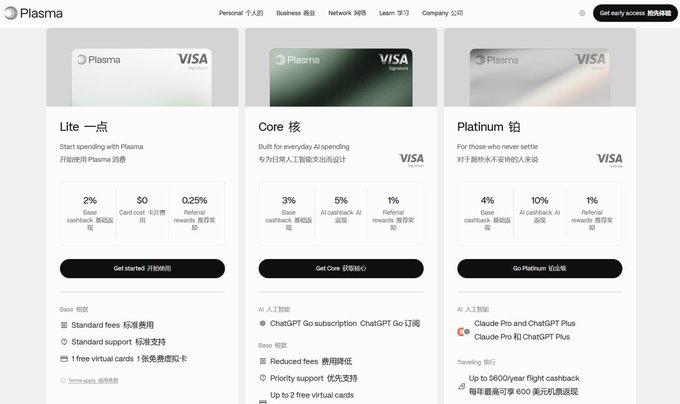This screenshot has width=680, height=404.
Task: Click the Standard fees icon in Lite
Action: (x=64, y=325)
